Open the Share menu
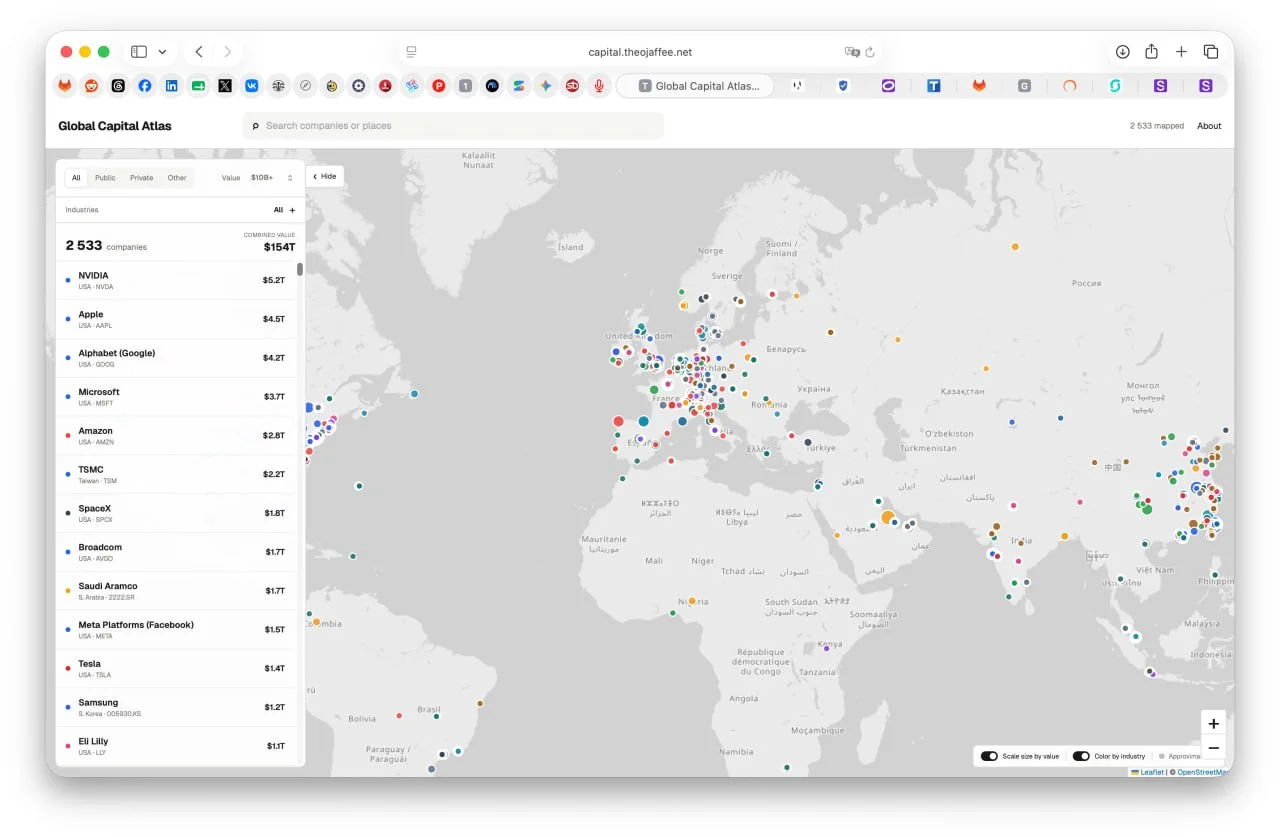The image size is (1280, 837). point(1152,52)
